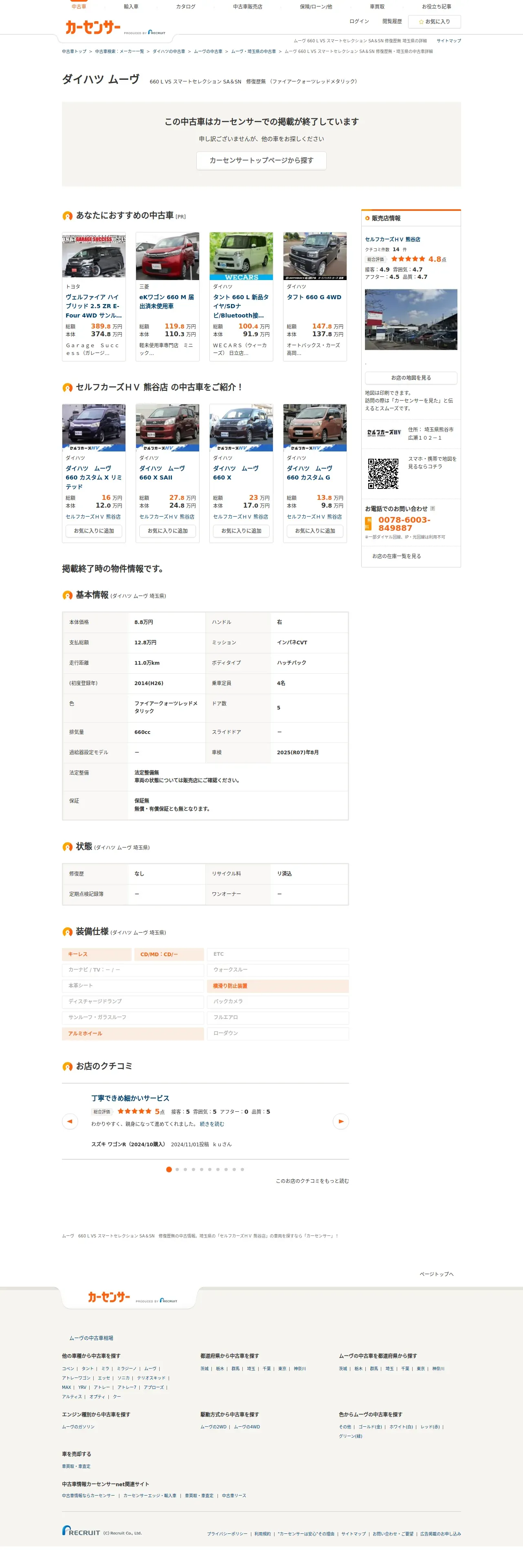Viewport: 523px width, 1568px height.
Task: Click the タフト 660 G 4WD title link
Action: (314, 298)
